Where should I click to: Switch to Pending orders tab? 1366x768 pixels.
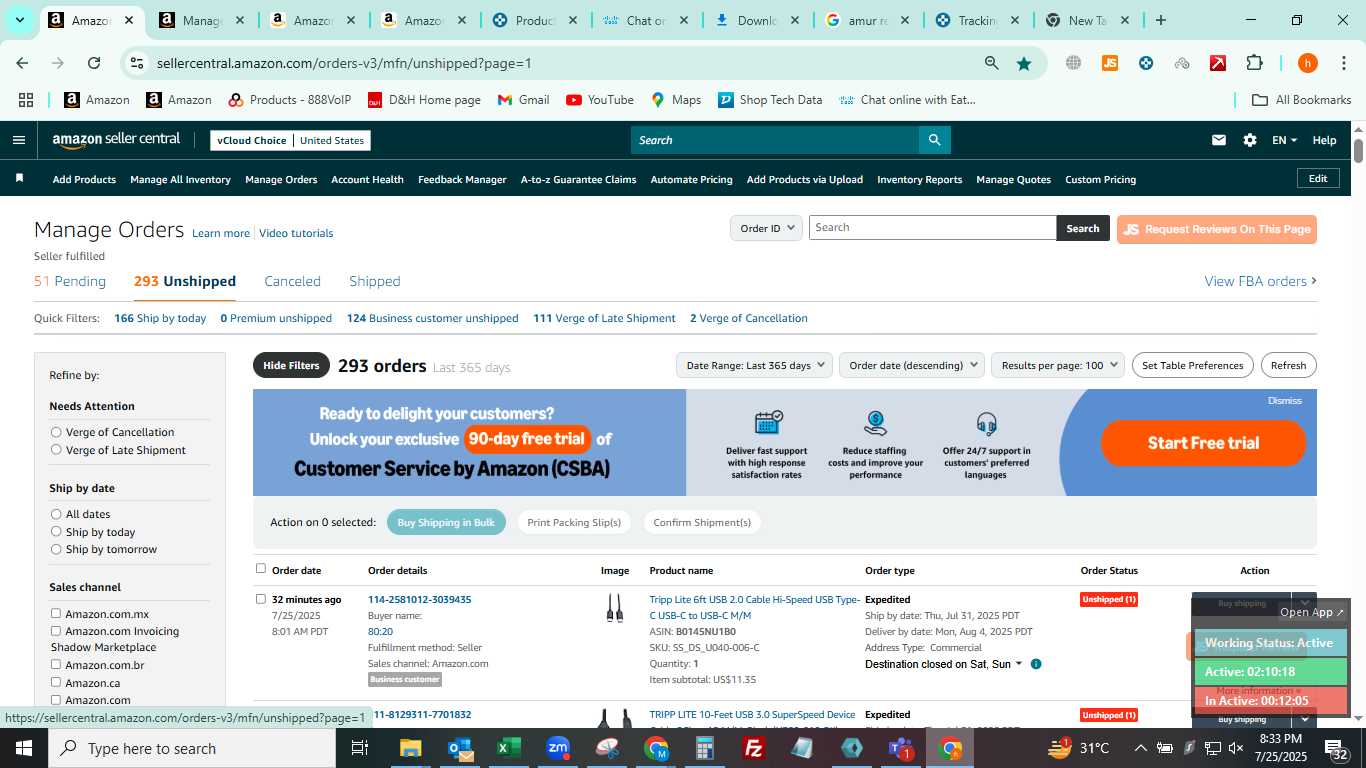[x=70, y=281]
